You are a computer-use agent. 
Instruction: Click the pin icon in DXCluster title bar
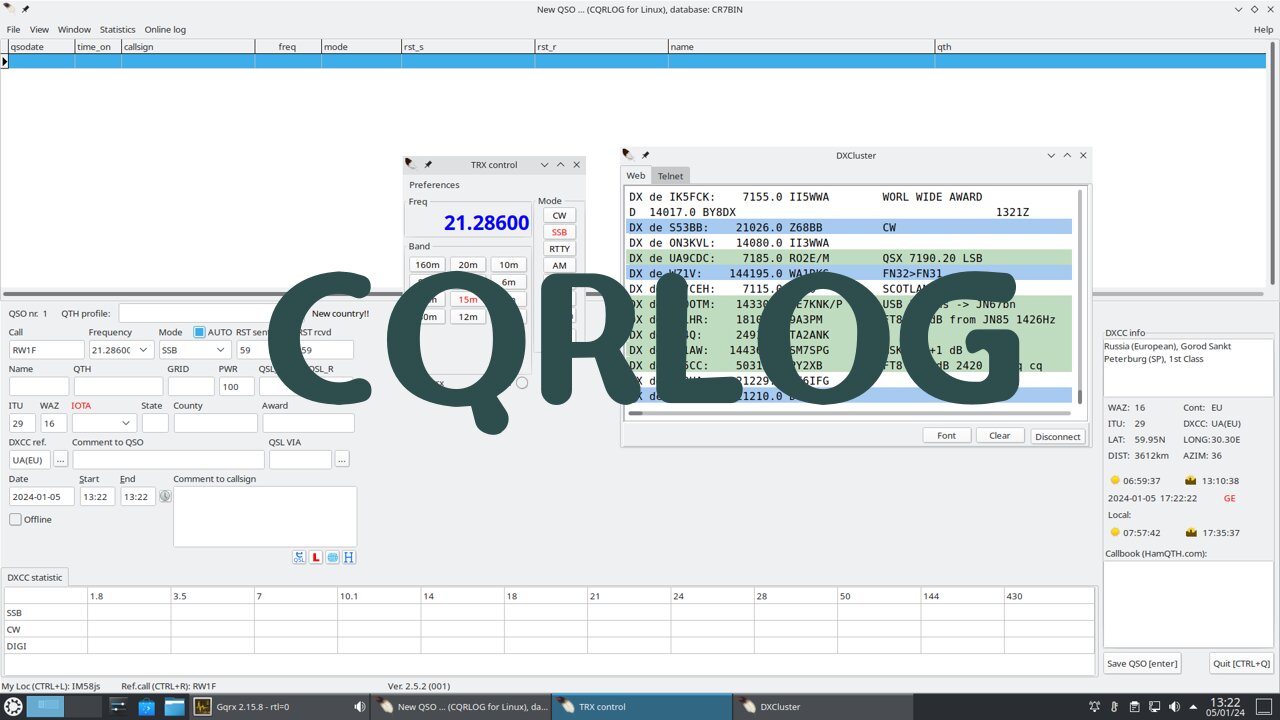[645, 155]
